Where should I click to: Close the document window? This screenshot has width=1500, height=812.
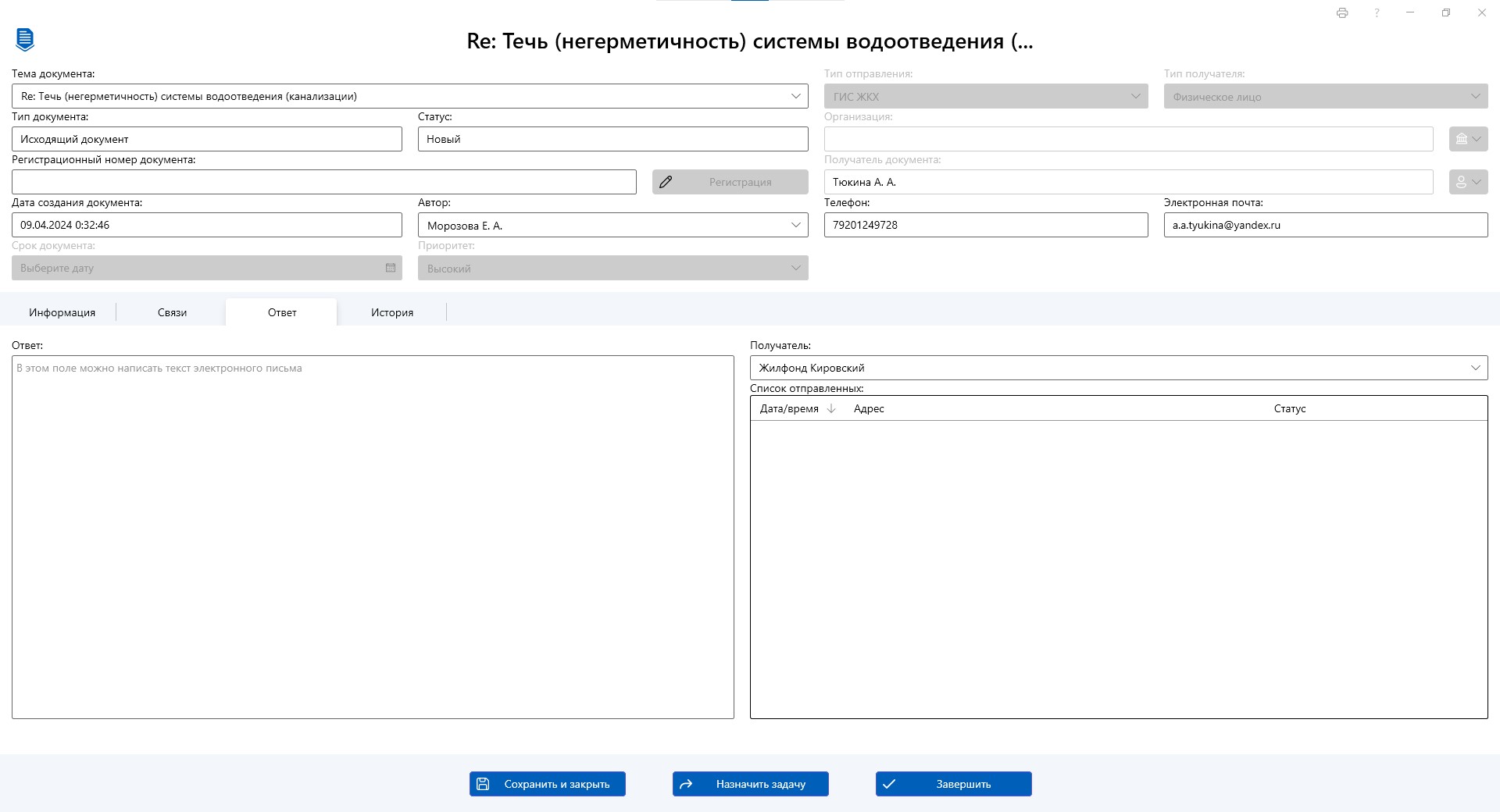pyautogui.click(x=1482, y=12)
